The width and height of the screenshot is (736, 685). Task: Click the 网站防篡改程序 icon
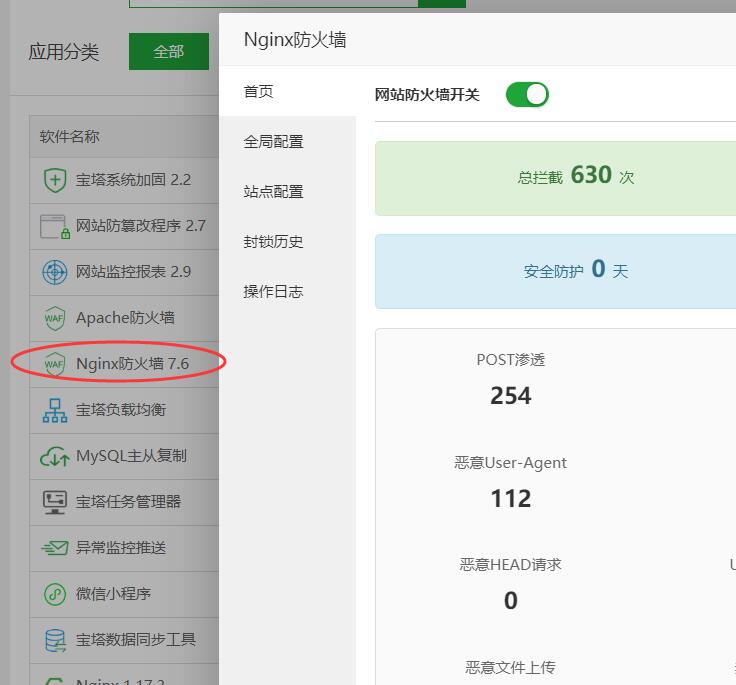(54, 226)
